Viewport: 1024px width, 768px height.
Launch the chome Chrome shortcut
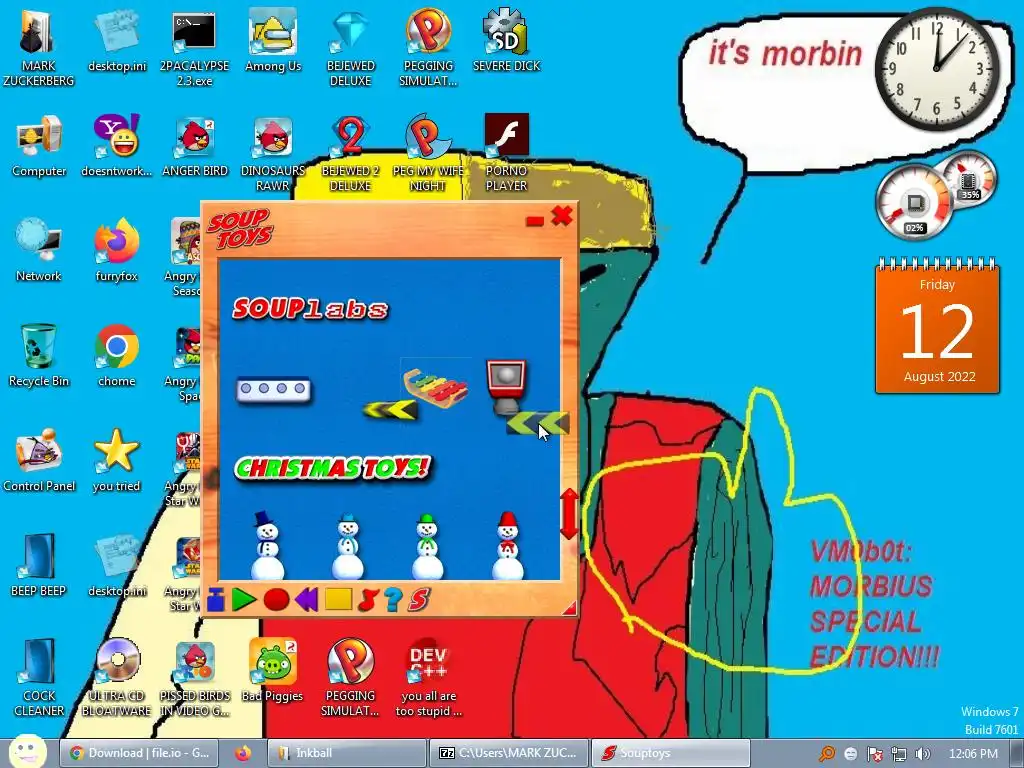[x=116, y=356]
